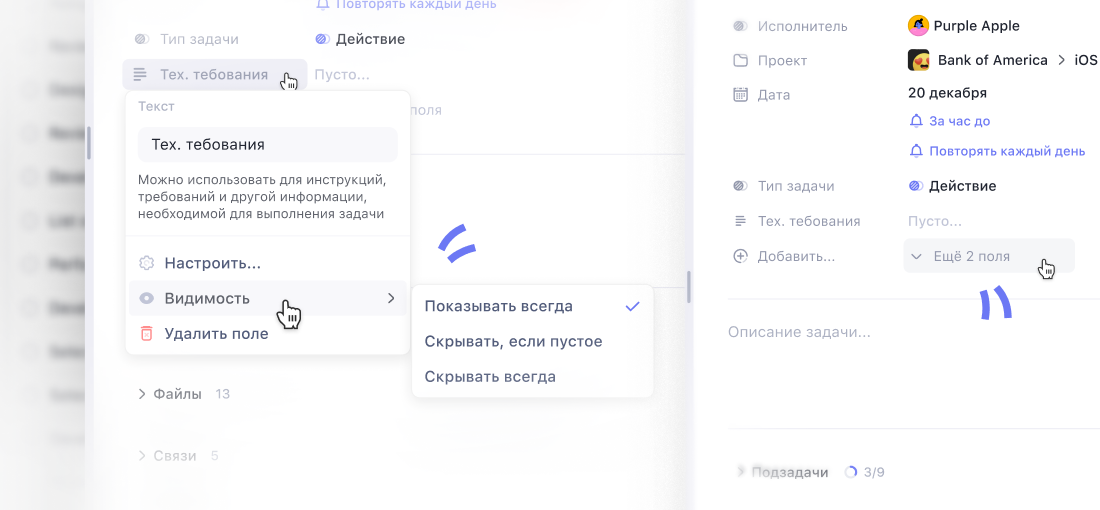The image size is (1100, 510).
Task: Click the vertical scrollbar at left panel edge
Action: (x=89, y=142)
